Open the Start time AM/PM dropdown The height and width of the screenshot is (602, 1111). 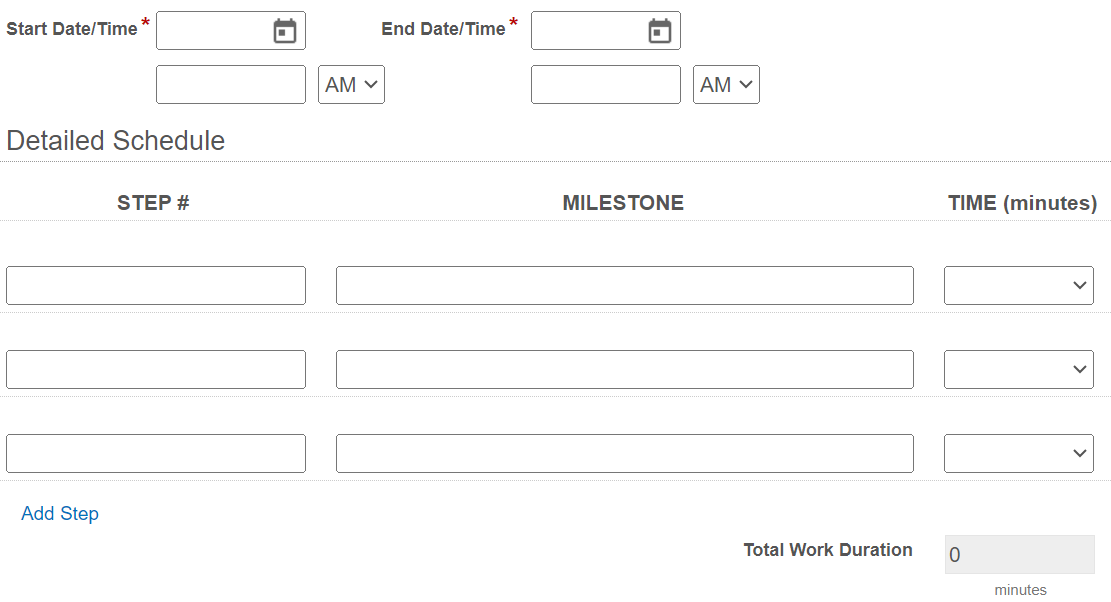tap(351, 84)
